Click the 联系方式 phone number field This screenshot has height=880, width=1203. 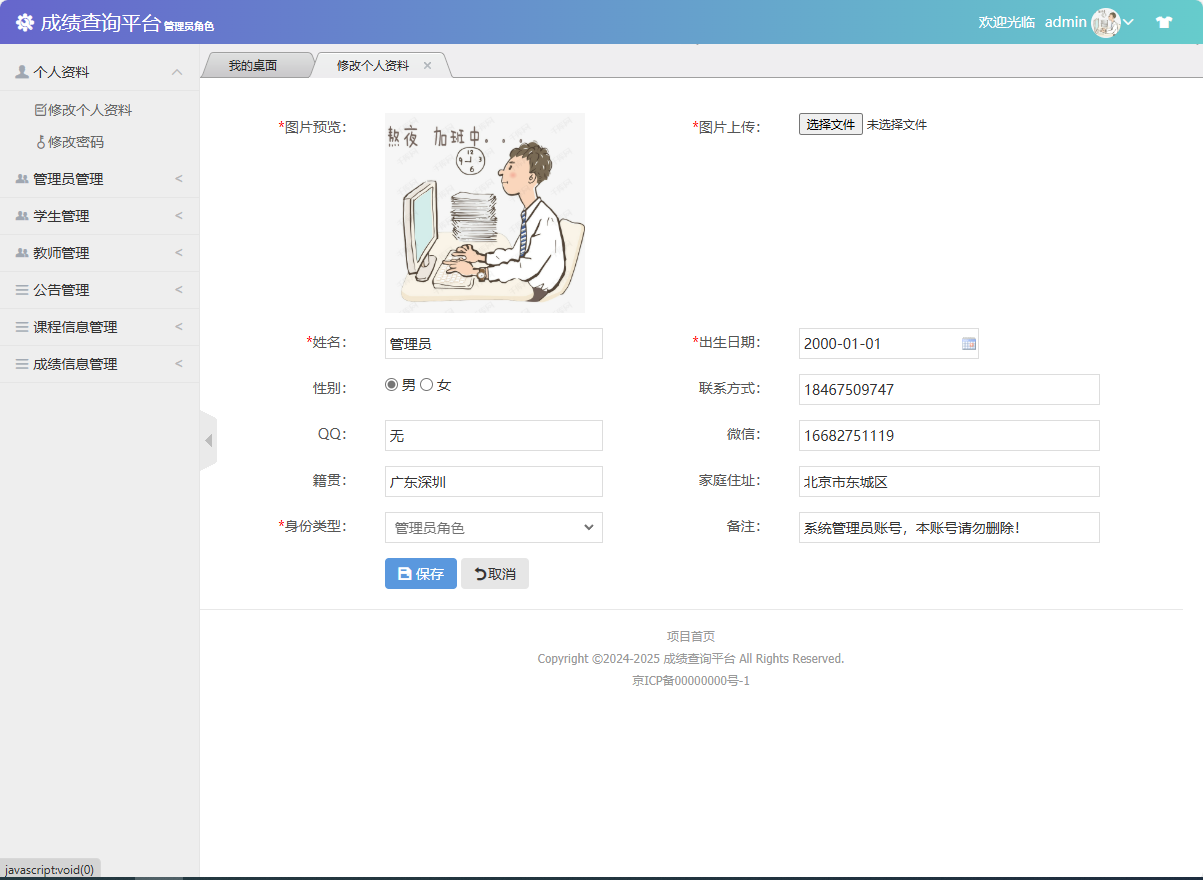coord(949,389)
